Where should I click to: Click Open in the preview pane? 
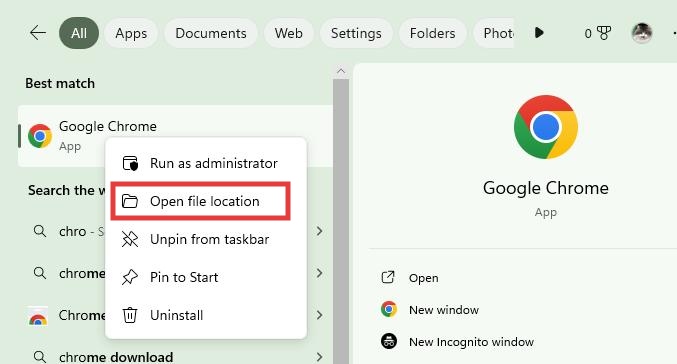(424, 278)
